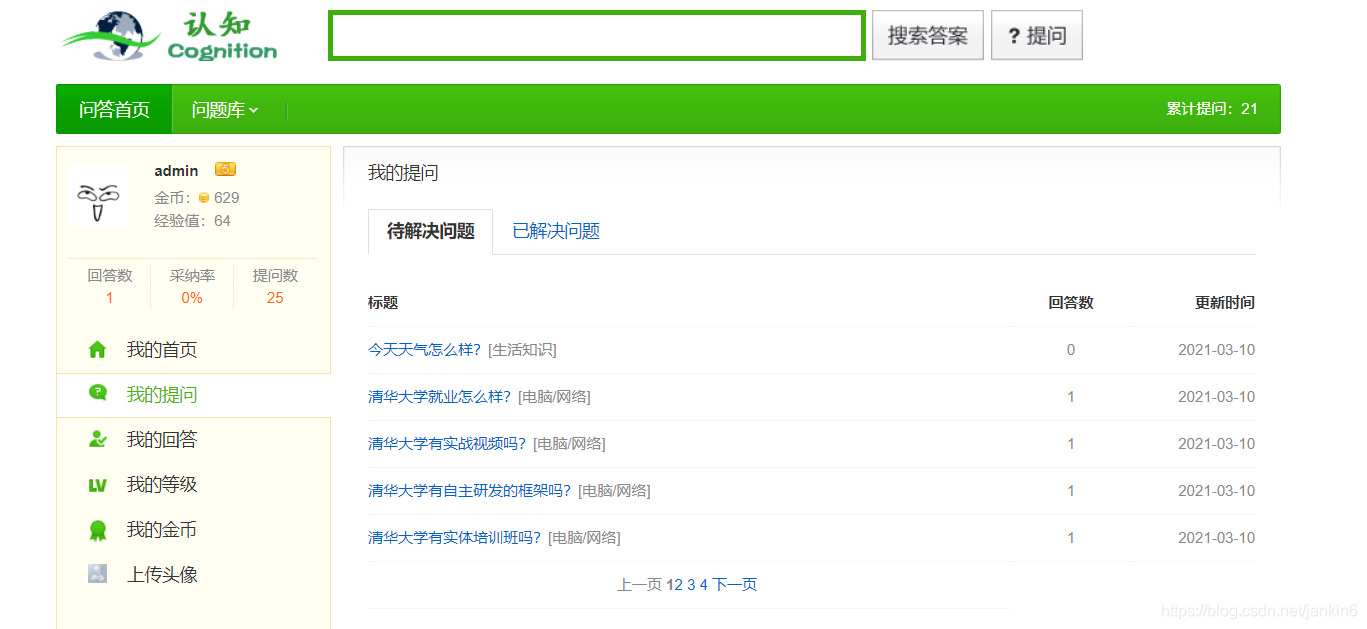The height and width of the screenshot is (629, 1367).
Task: Open the 问答首页 navigation item
Action: pos(113,108)
